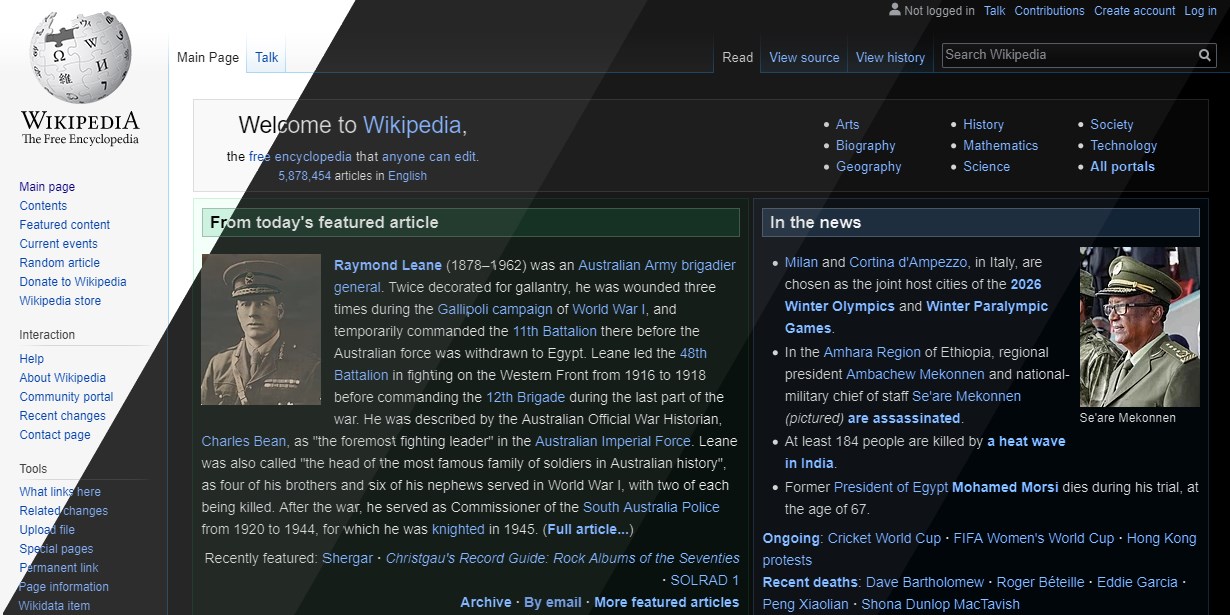Open the Arts portal
Image resolution: width=1230 pixels, height=615 pixels.
tap(847, 125)
